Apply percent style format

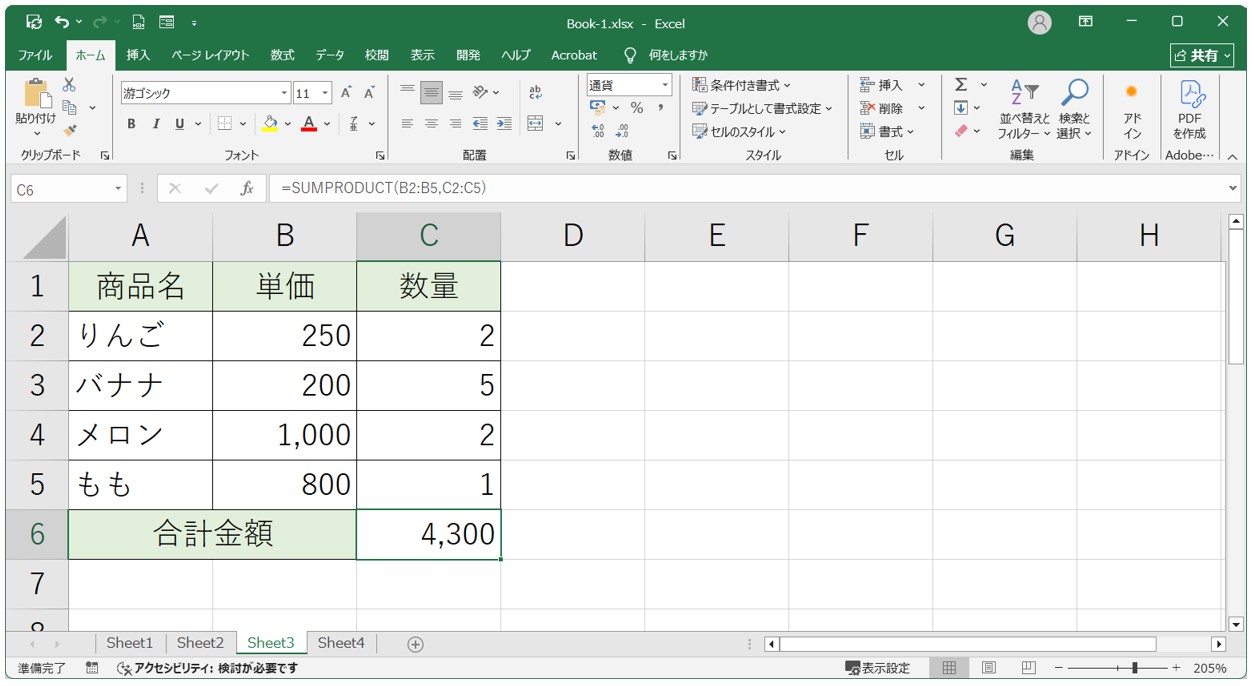point(636,108)
